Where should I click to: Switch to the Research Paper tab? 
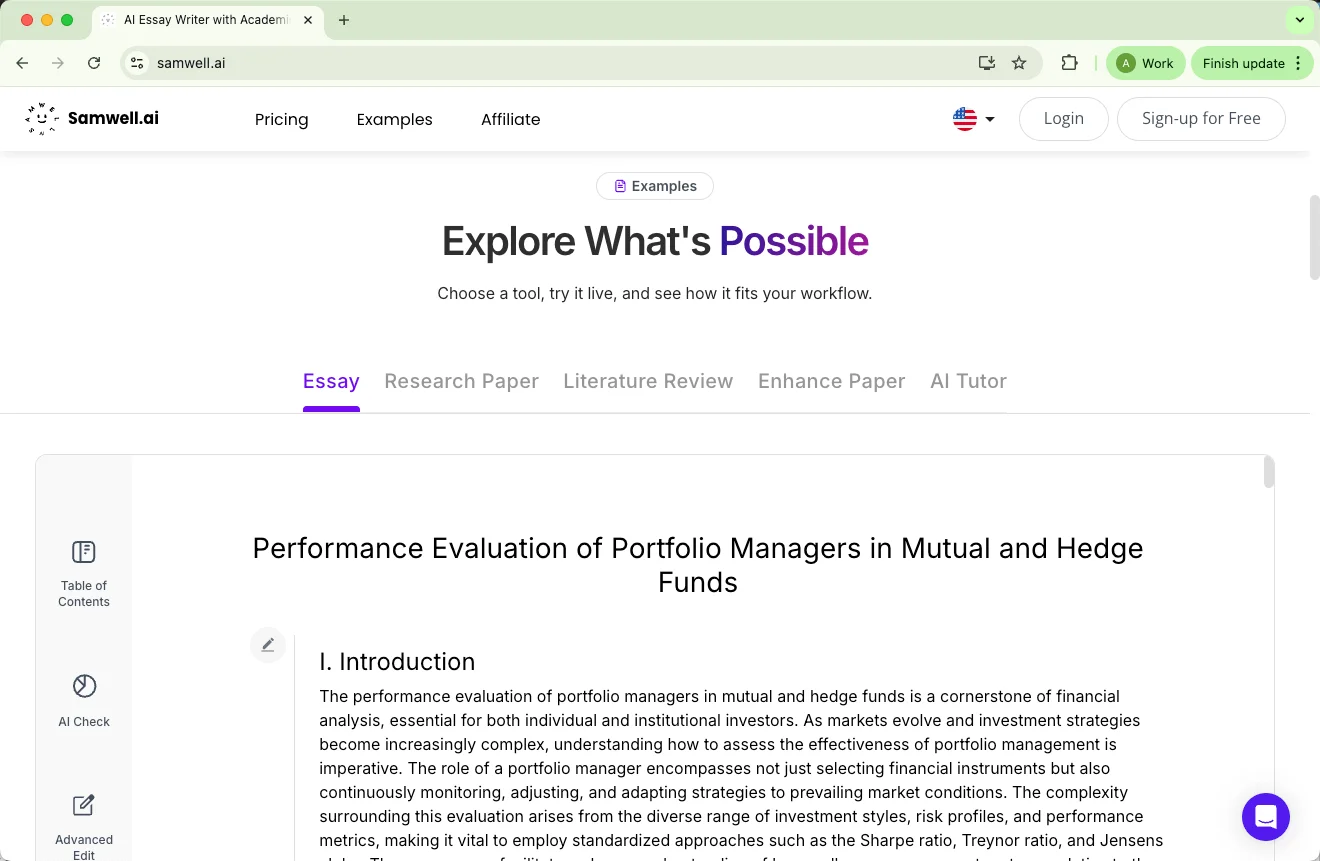pos(461,381)
